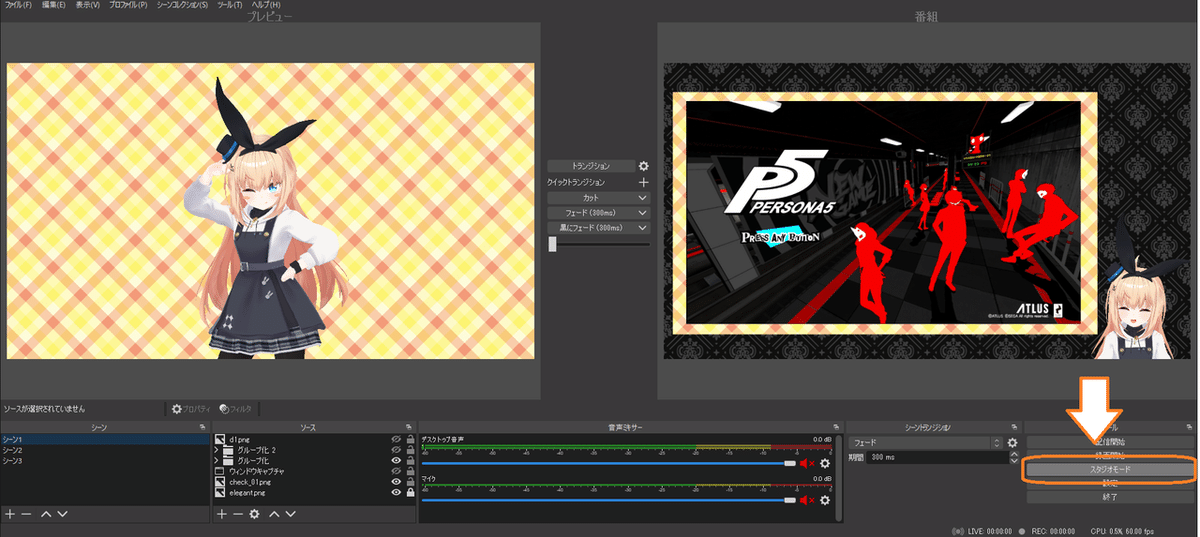Undock the 音声ミキサー panel via header icon

837,427
